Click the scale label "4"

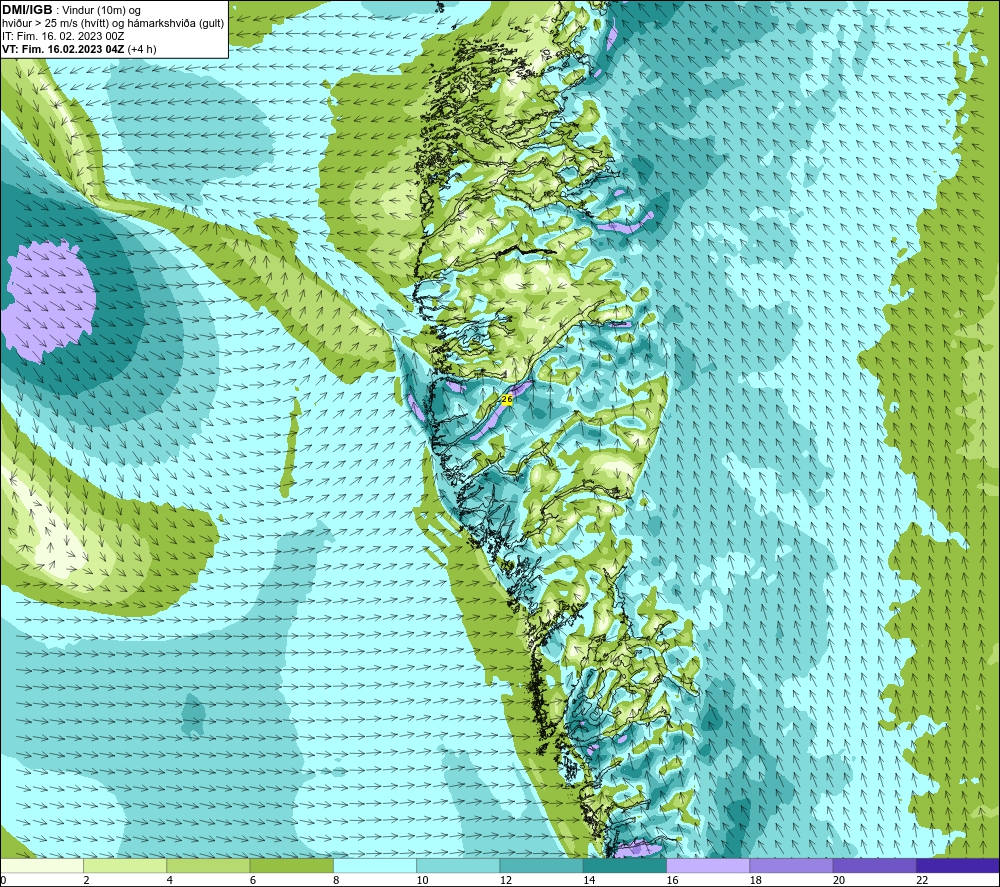[x=170, y=880]
